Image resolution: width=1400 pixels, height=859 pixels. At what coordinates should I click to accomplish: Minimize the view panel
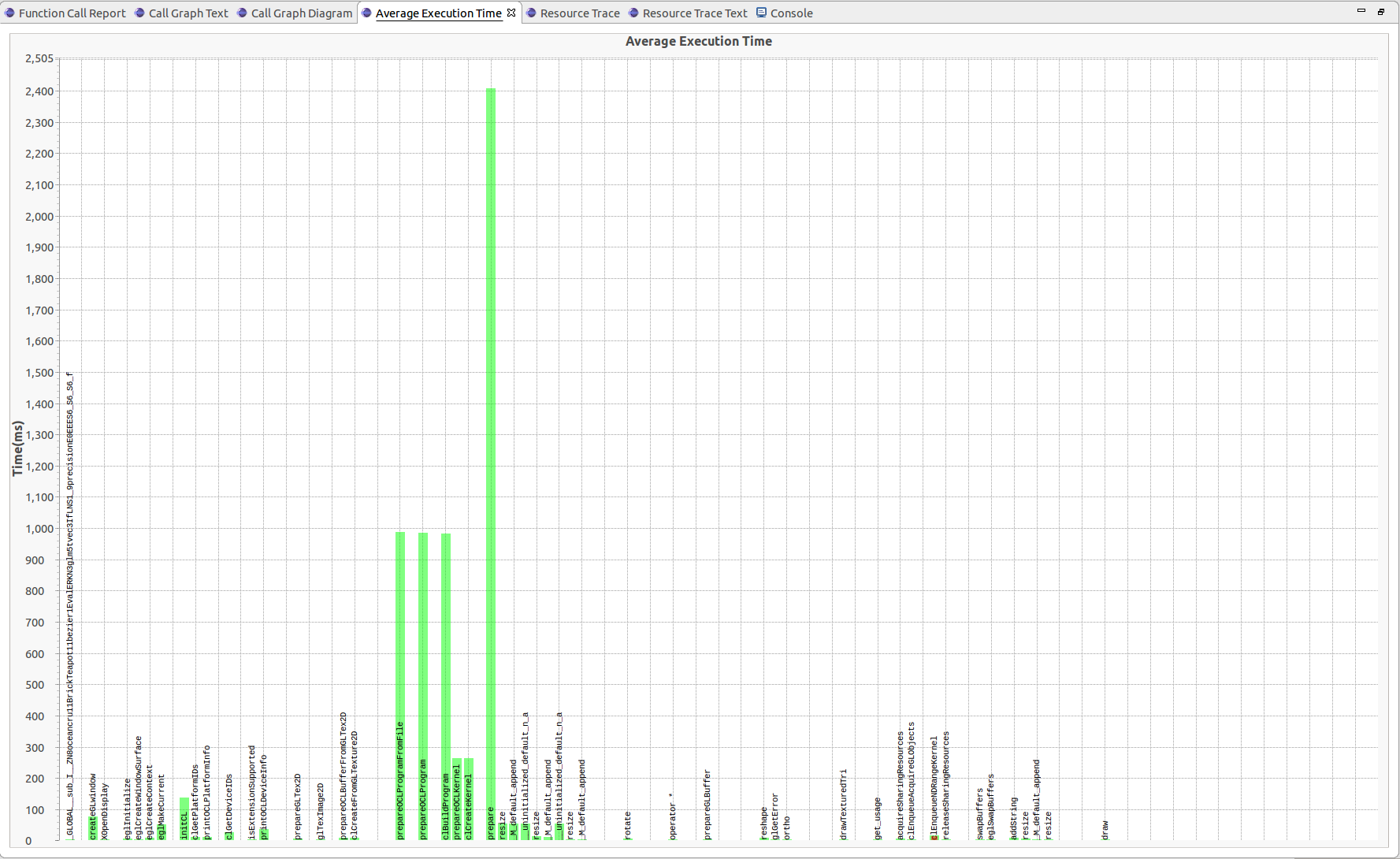1361,11
